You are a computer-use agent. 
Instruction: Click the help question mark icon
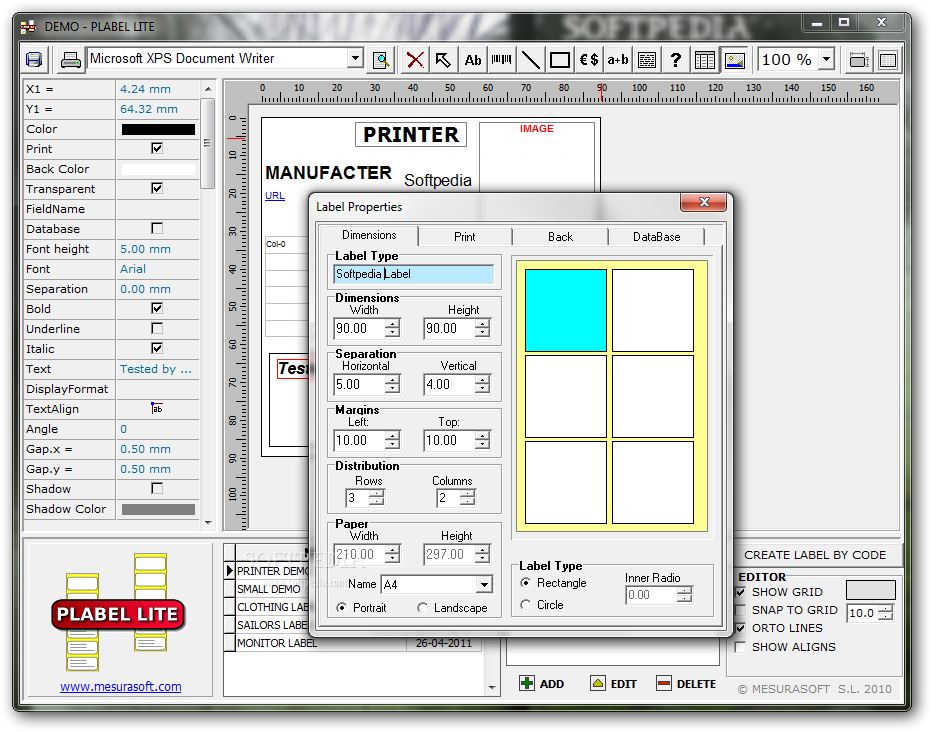click(675, 60)
